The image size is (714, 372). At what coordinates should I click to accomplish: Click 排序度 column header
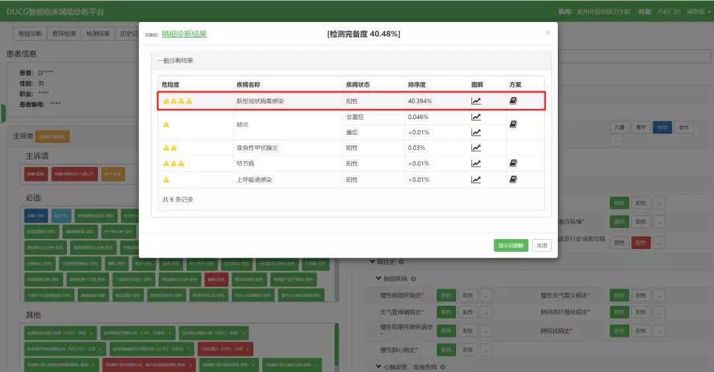(x=417, y=85)
